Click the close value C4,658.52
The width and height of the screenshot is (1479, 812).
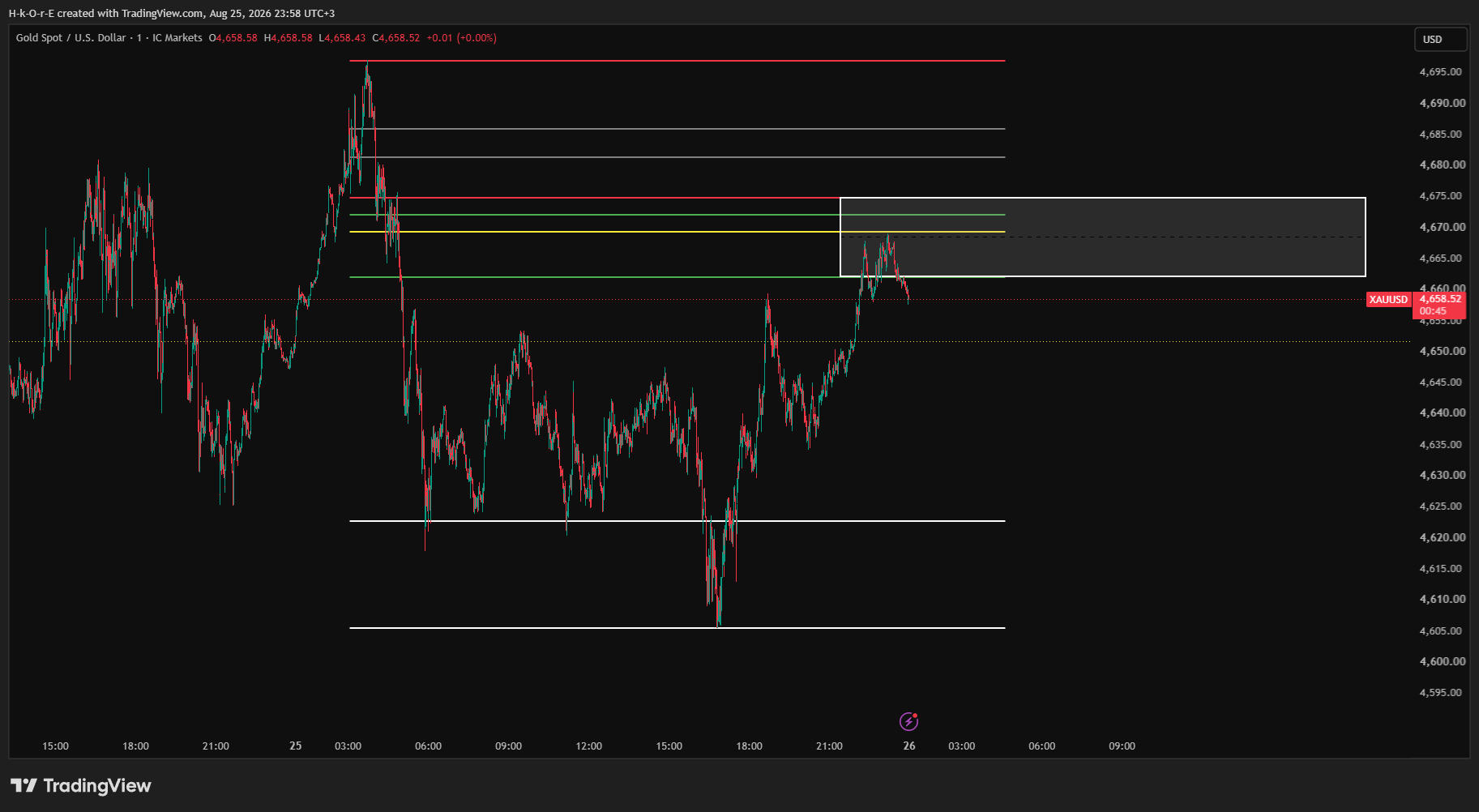click(396, 38)
